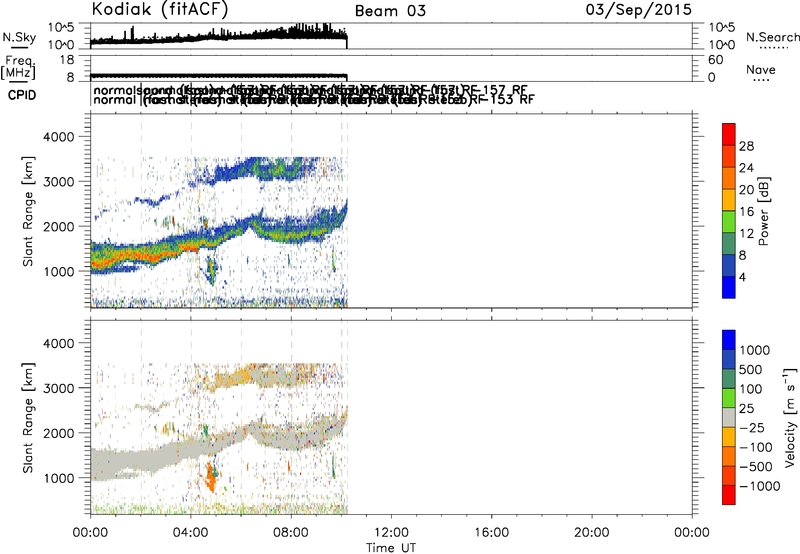
Task: Click the "08:00" time tick label
Action: (x=291, y=533)
